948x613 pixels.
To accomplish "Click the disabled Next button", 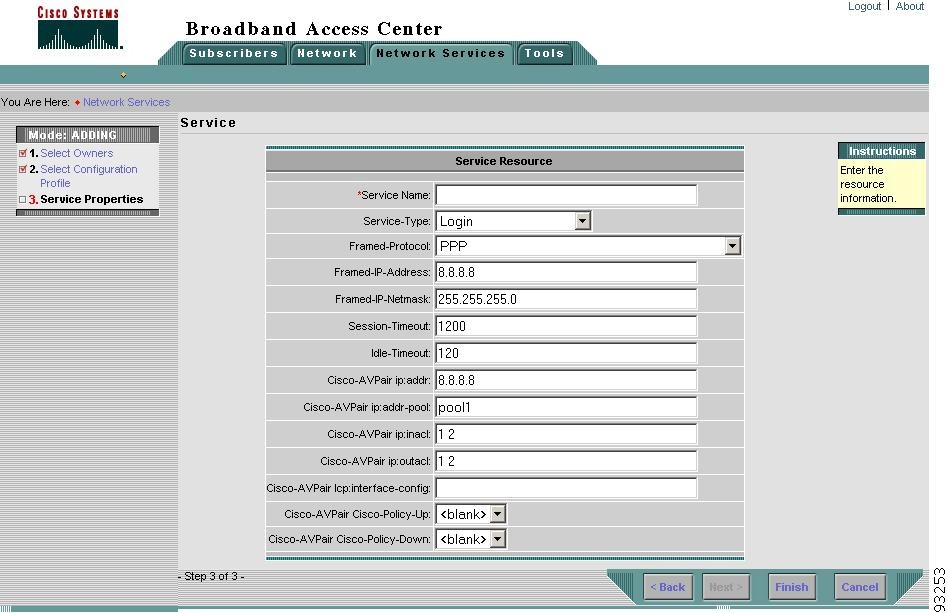I will click(x=726, y=587).
